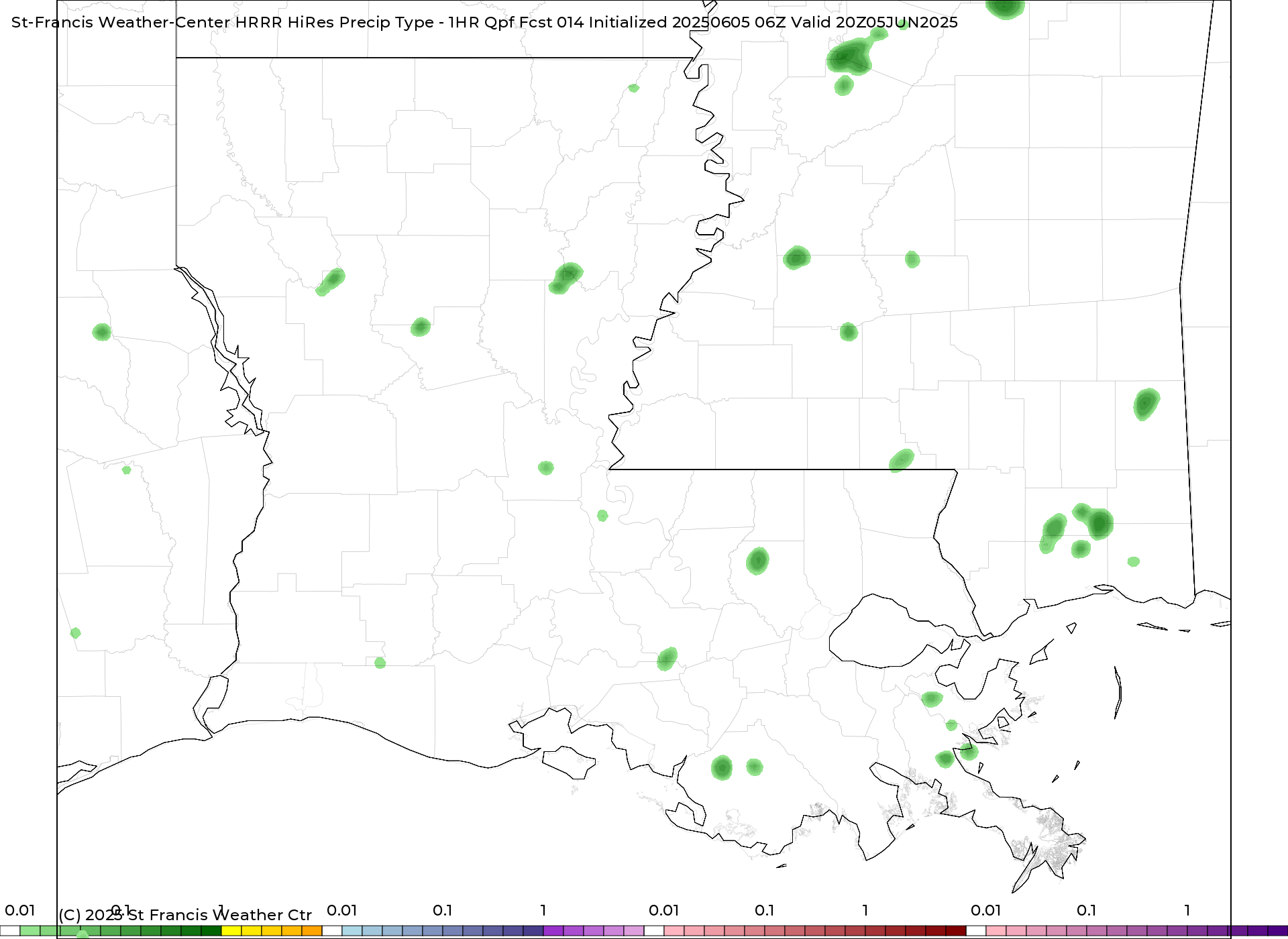The height and width of the screenshot is (939, 1288).
Task: Click the 1 label above the blue-purple scale
Action: coord(543,910)
